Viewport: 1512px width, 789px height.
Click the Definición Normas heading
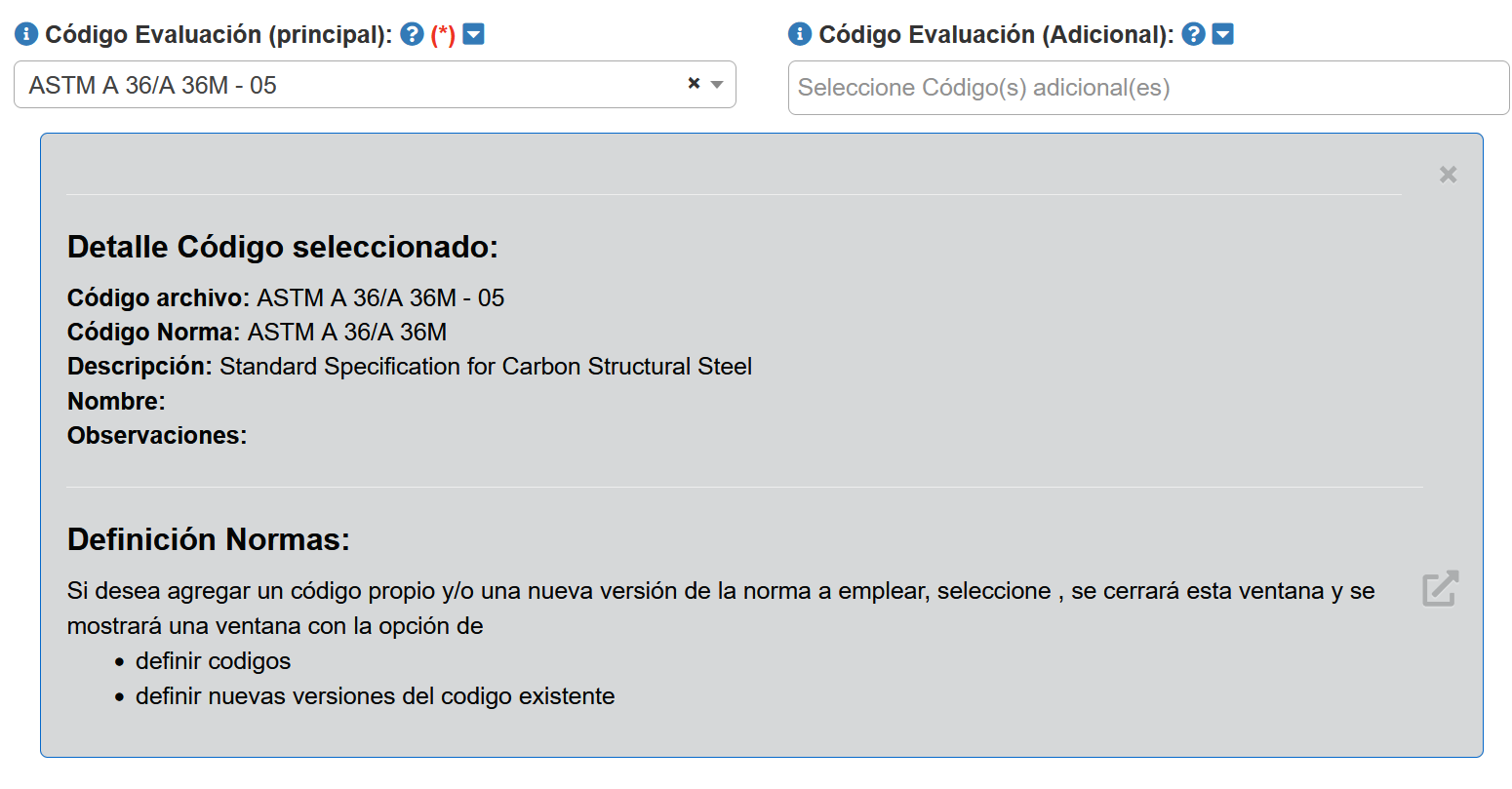pos(208,539)
